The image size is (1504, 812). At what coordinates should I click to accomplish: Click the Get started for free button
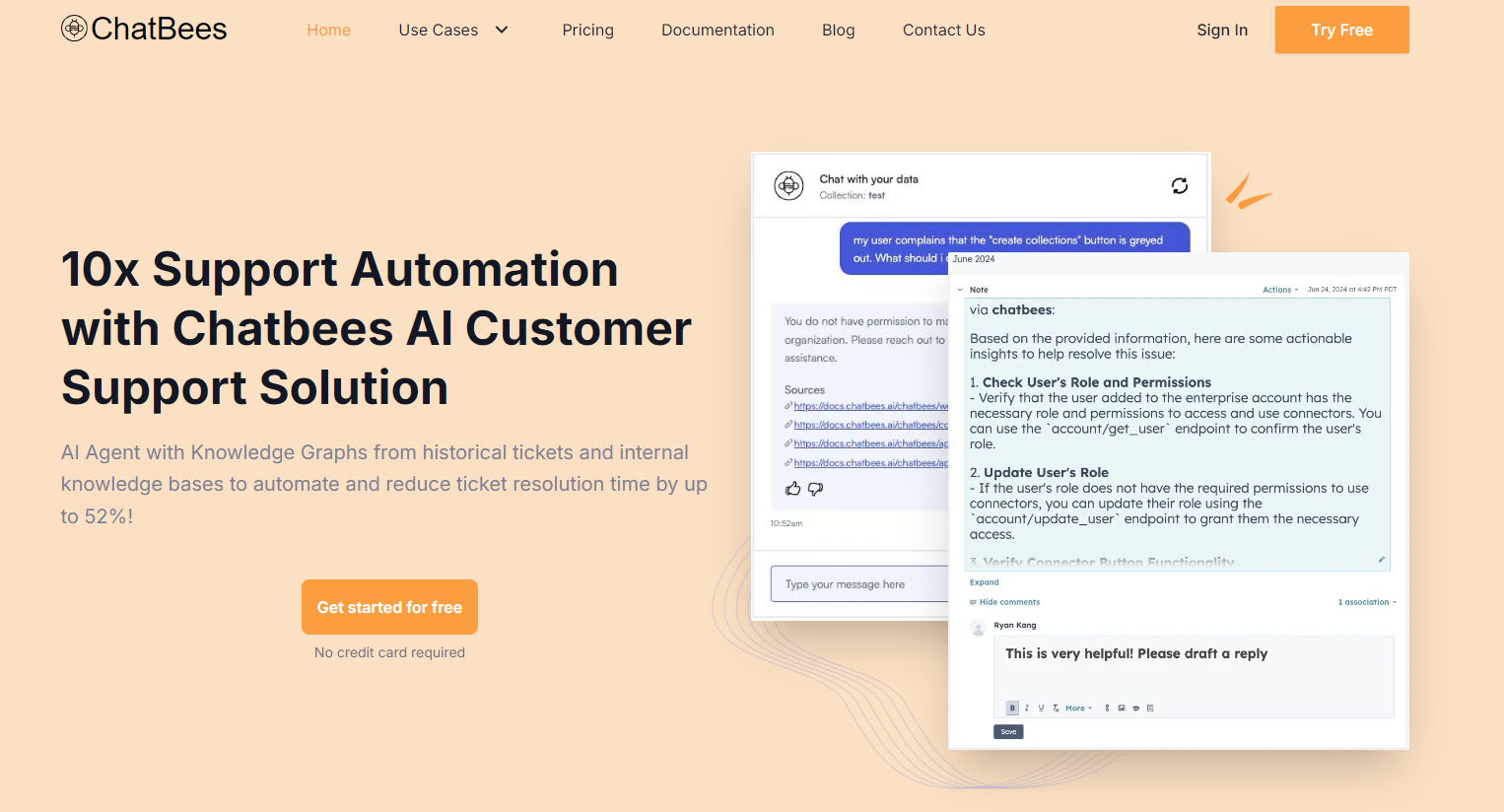(389, 607)
